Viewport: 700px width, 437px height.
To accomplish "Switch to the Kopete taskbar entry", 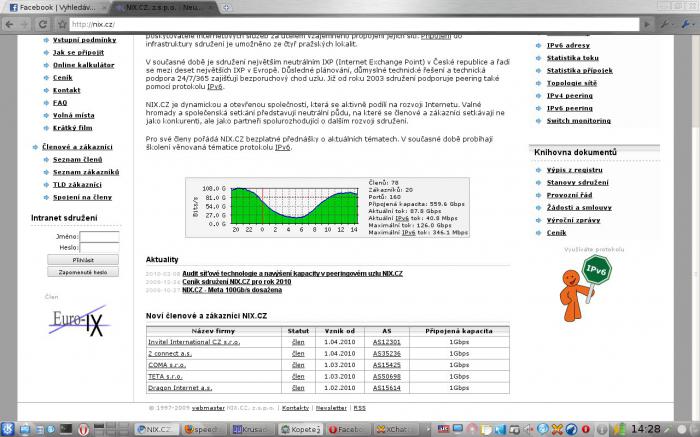I will pyautogui.click(x=300, y=429).
